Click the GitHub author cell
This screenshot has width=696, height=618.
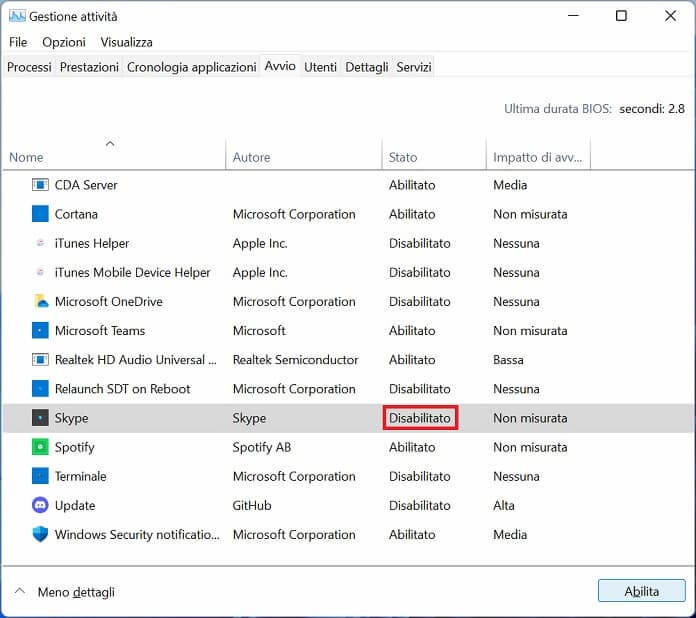pyautogui.click(x=252, y=505)
